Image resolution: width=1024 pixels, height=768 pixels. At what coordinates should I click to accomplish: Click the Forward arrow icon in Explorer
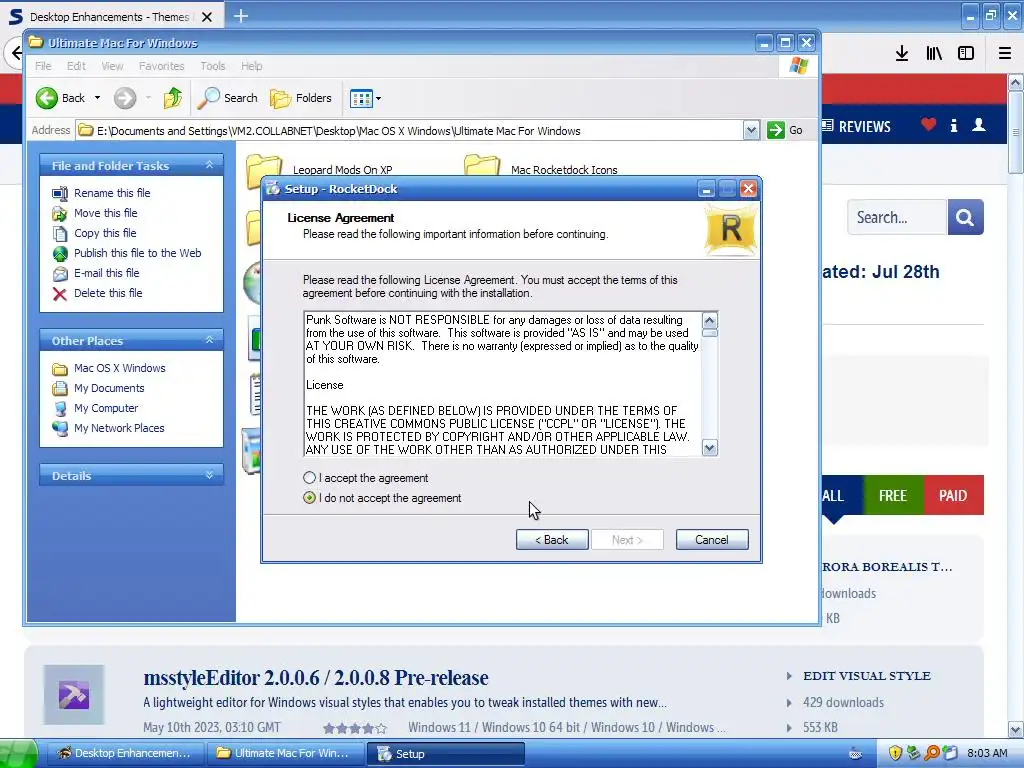click(x=125, y=98)
